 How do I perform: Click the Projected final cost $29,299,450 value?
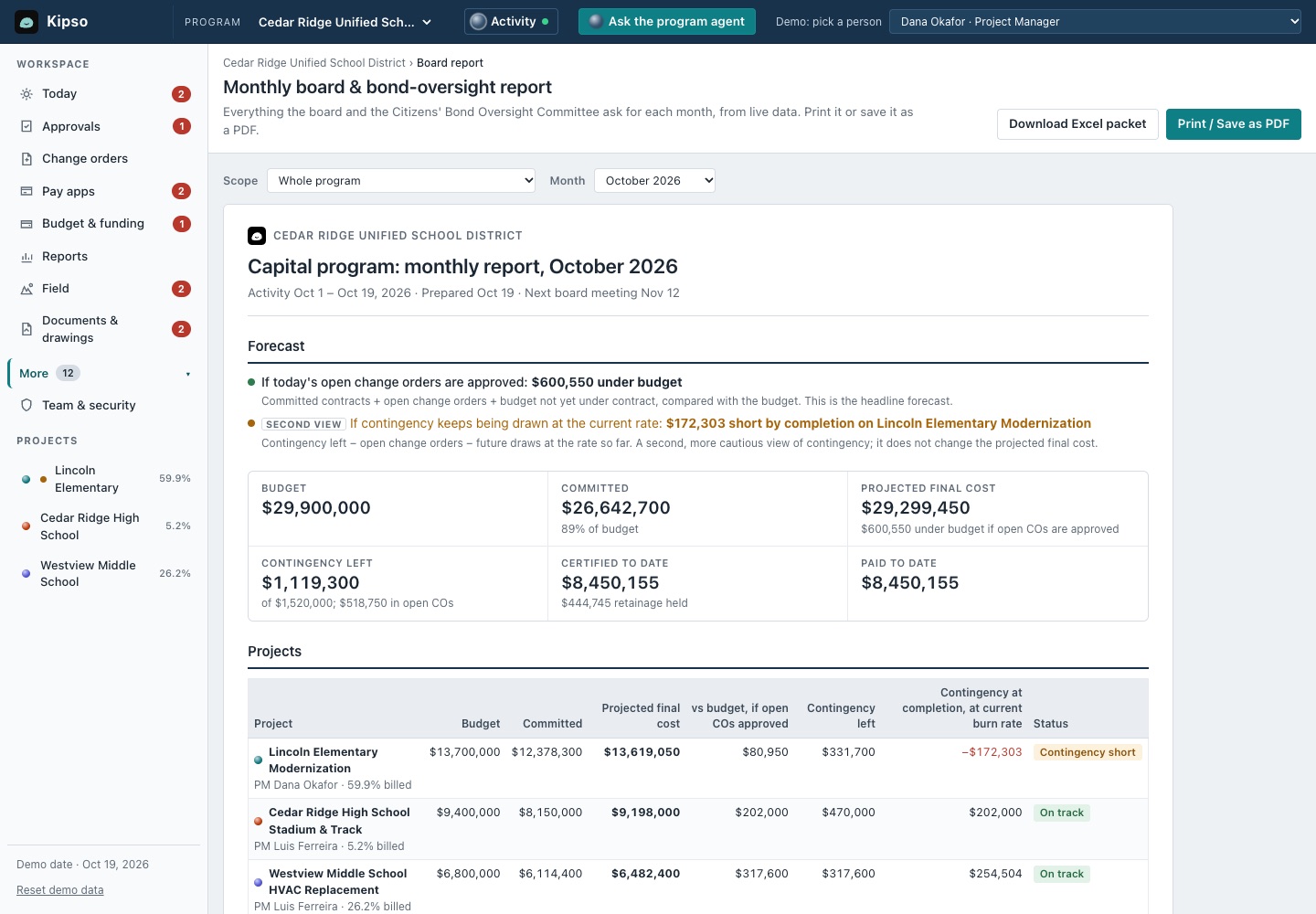(916, 508)
